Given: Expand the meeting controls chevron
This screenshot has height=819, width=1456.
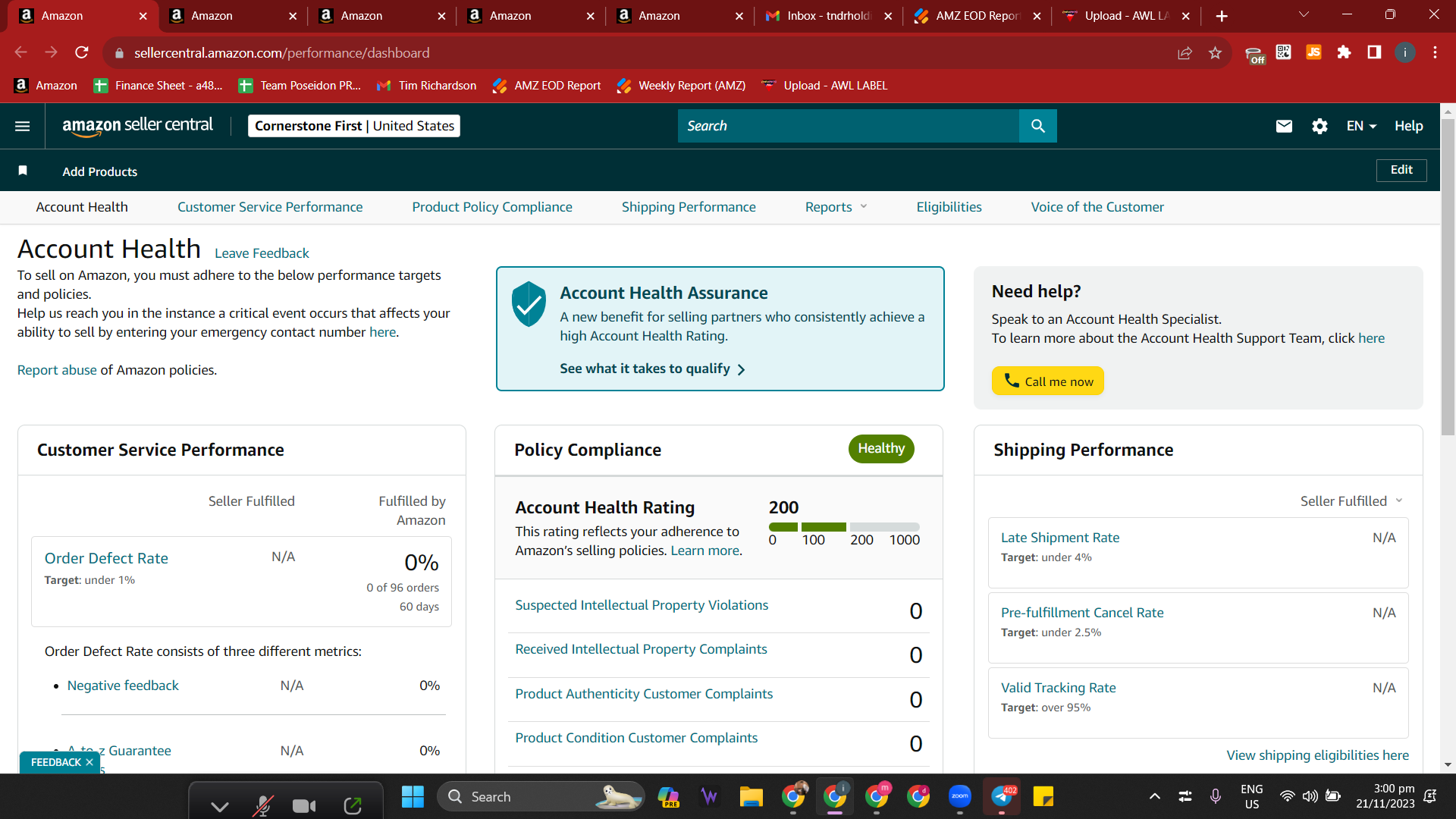Looking at the screenshot, I should coord(220,805).
